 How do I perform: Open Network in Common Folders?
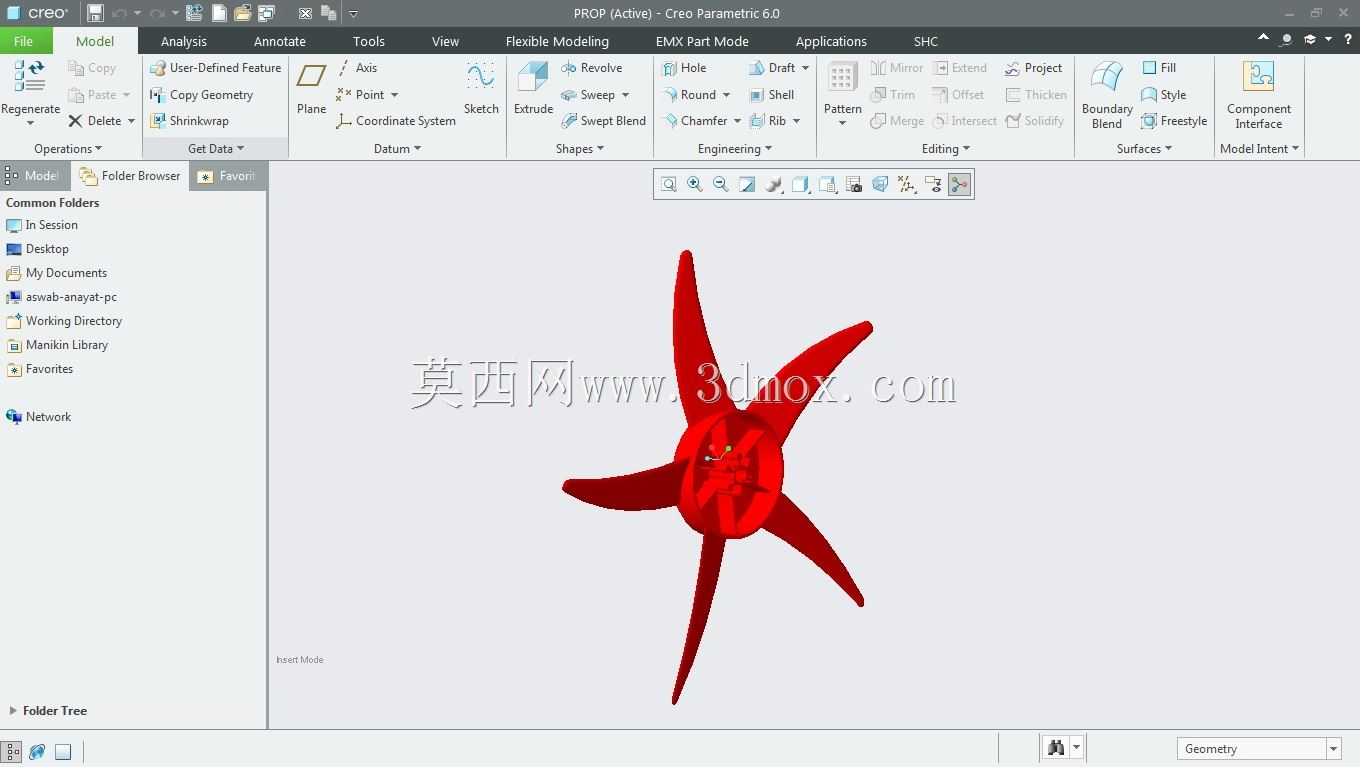coord(39,417)
